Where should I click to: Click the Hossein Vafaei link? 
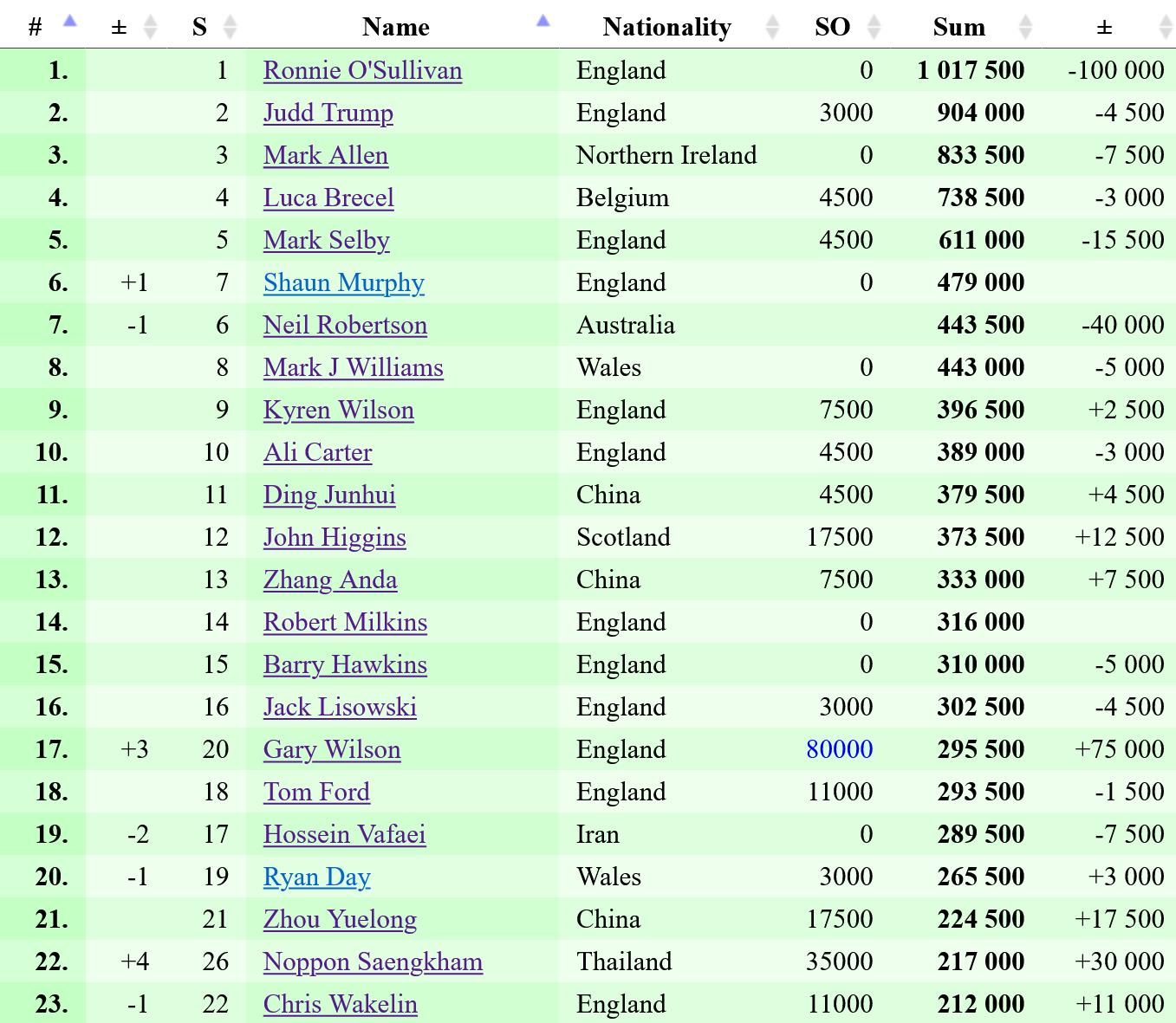[x=344, y=834]
